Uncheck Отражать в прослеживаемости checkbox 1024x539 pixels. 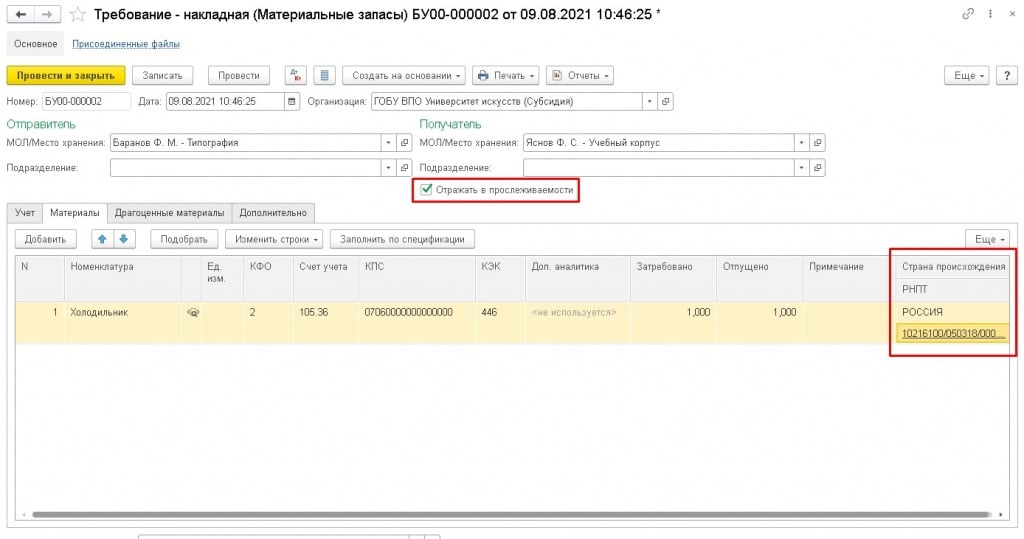point(427,190)
